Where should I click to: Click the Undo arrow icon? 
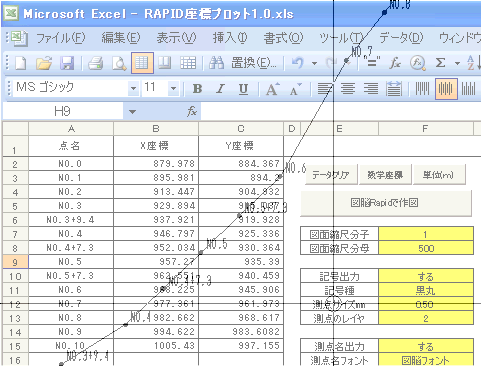coord(297,63)
